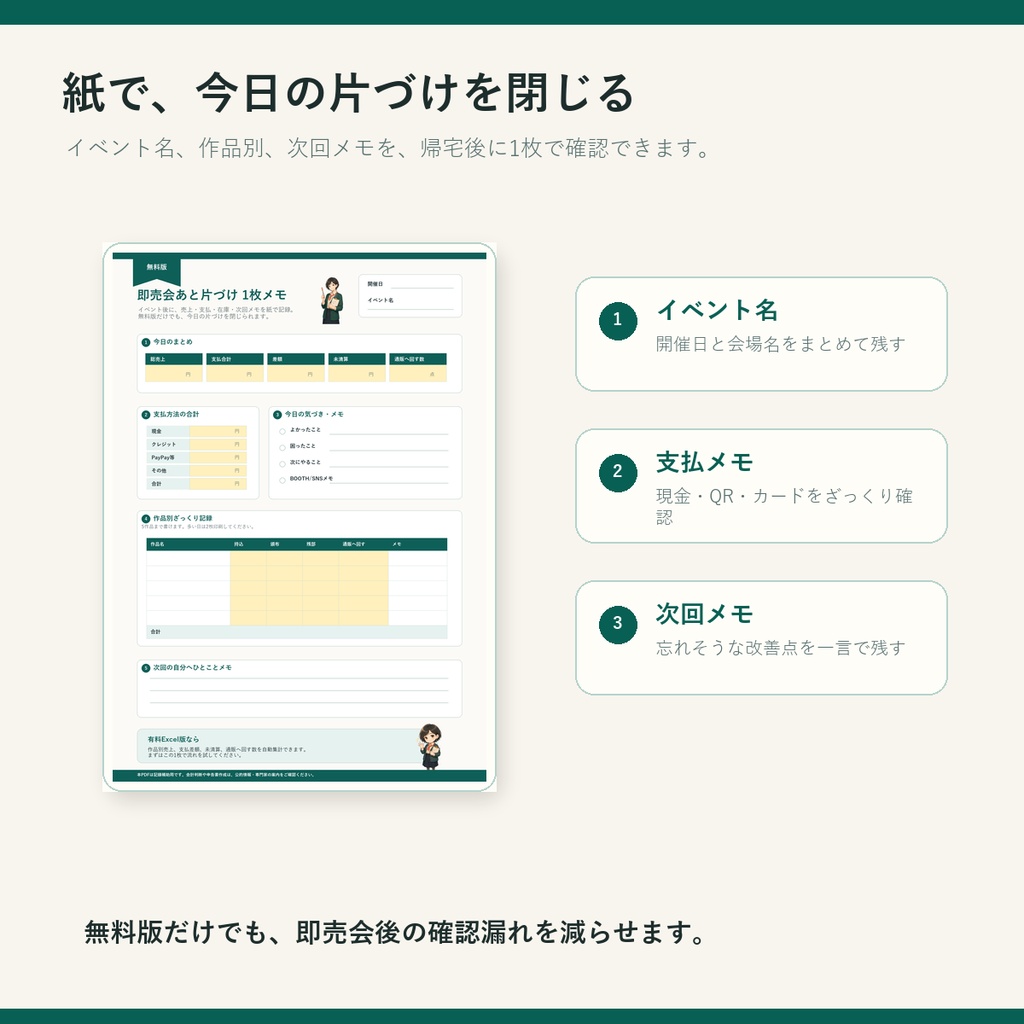Click the text 現金・QR・カードをざっくり確認

784,506
